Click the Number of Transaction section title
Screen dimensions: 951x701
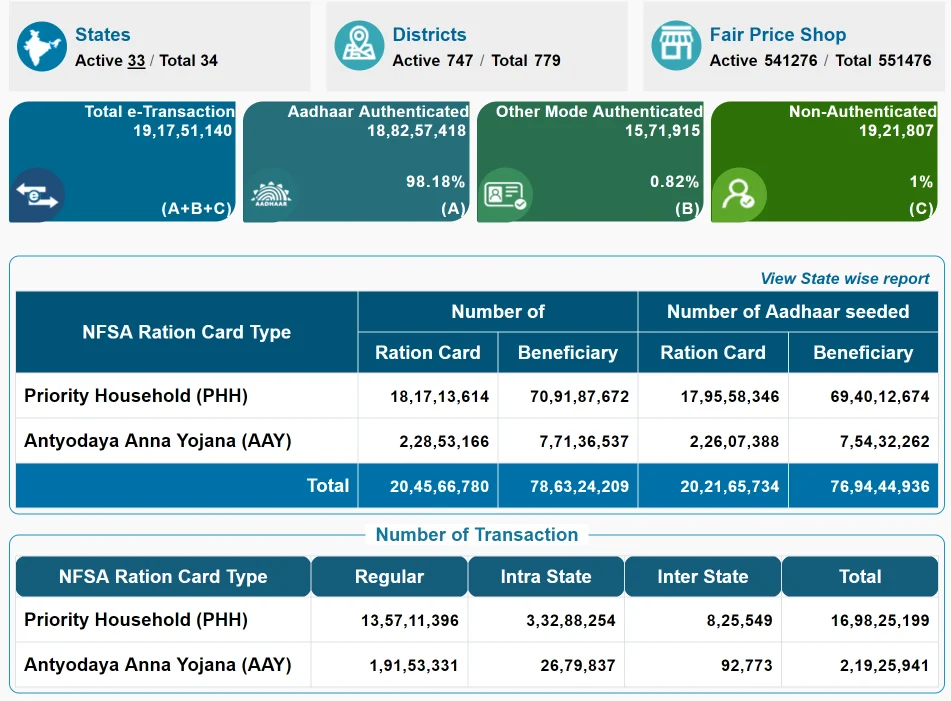[477, 534]
